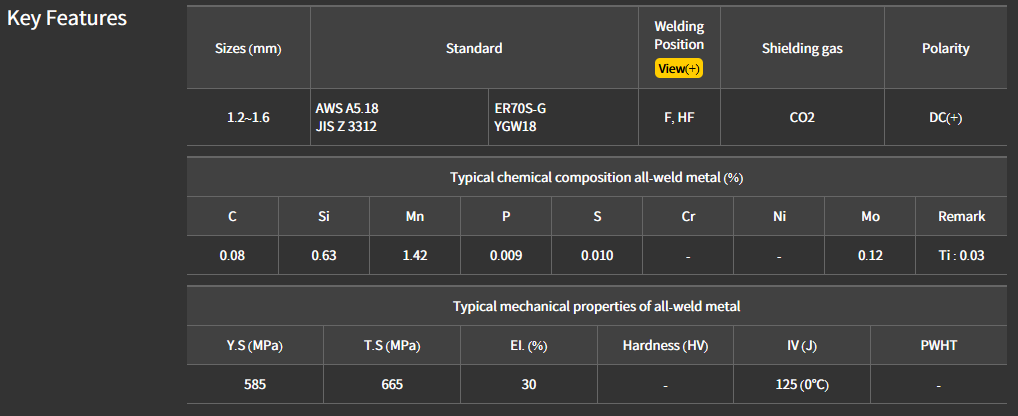
Task: Click the Shielding gas column header
Action: [802, 48]
